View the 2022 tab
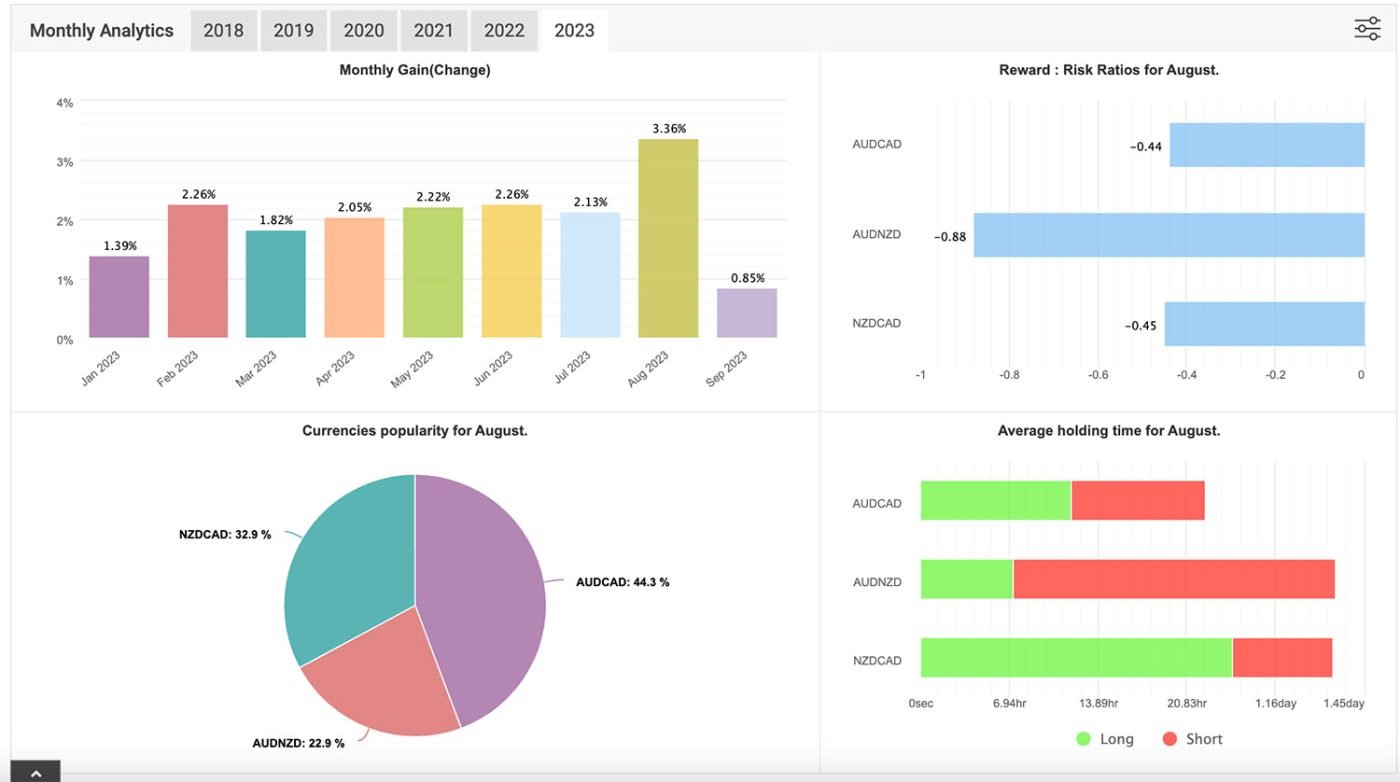The image size is (1400, 782). tap(504, 31)
